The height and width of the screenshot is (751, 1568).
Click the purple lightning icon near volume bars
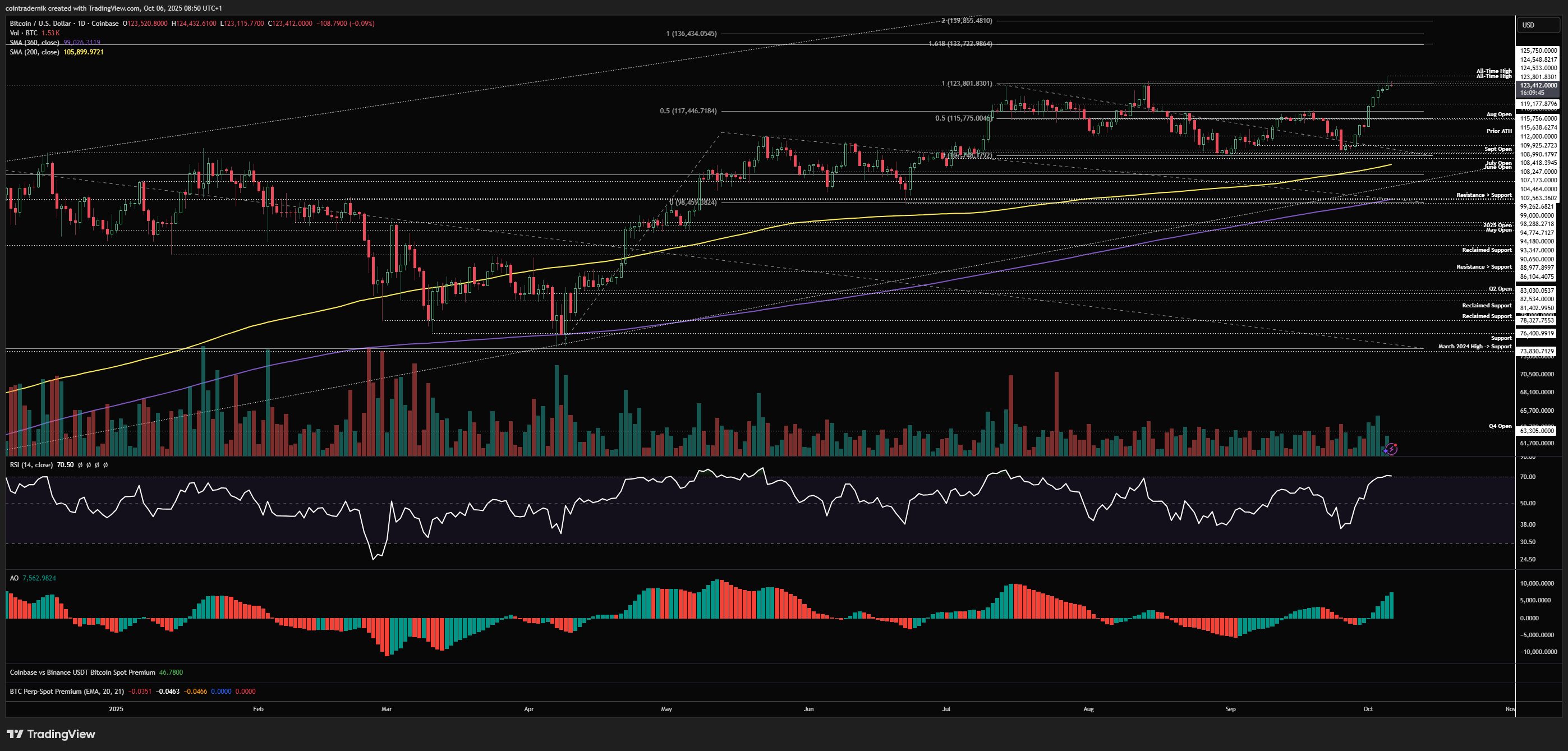1390,449
